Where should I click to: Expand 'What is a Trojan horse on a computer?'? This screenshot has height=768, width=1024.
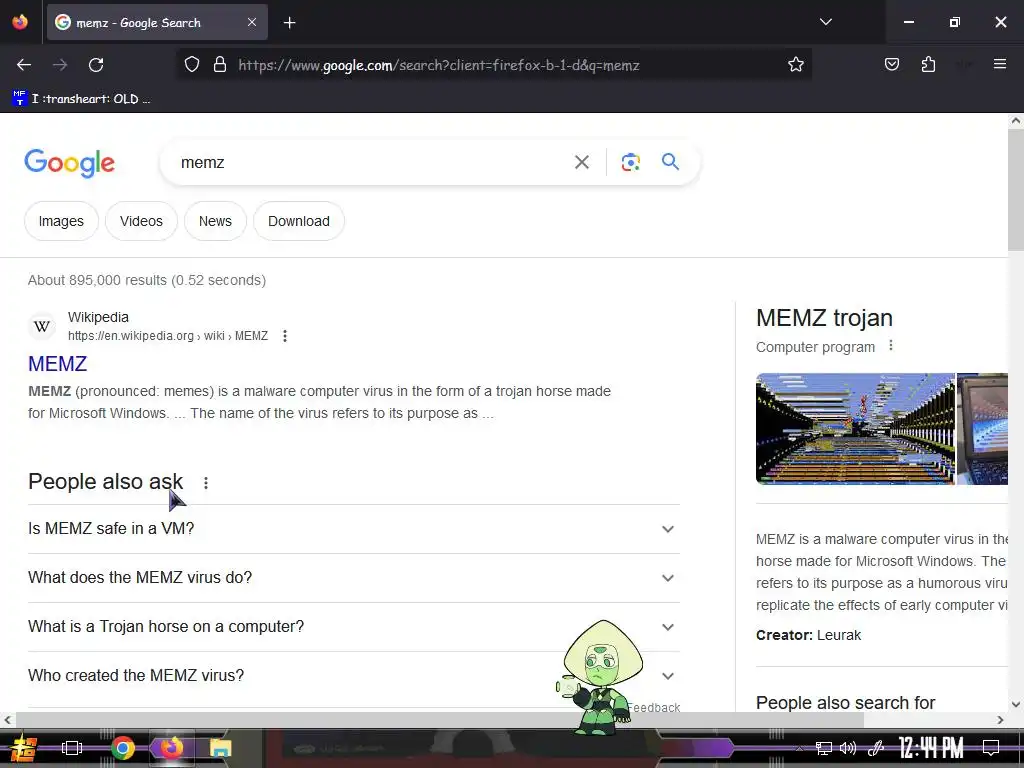click(x=354, y=627)
